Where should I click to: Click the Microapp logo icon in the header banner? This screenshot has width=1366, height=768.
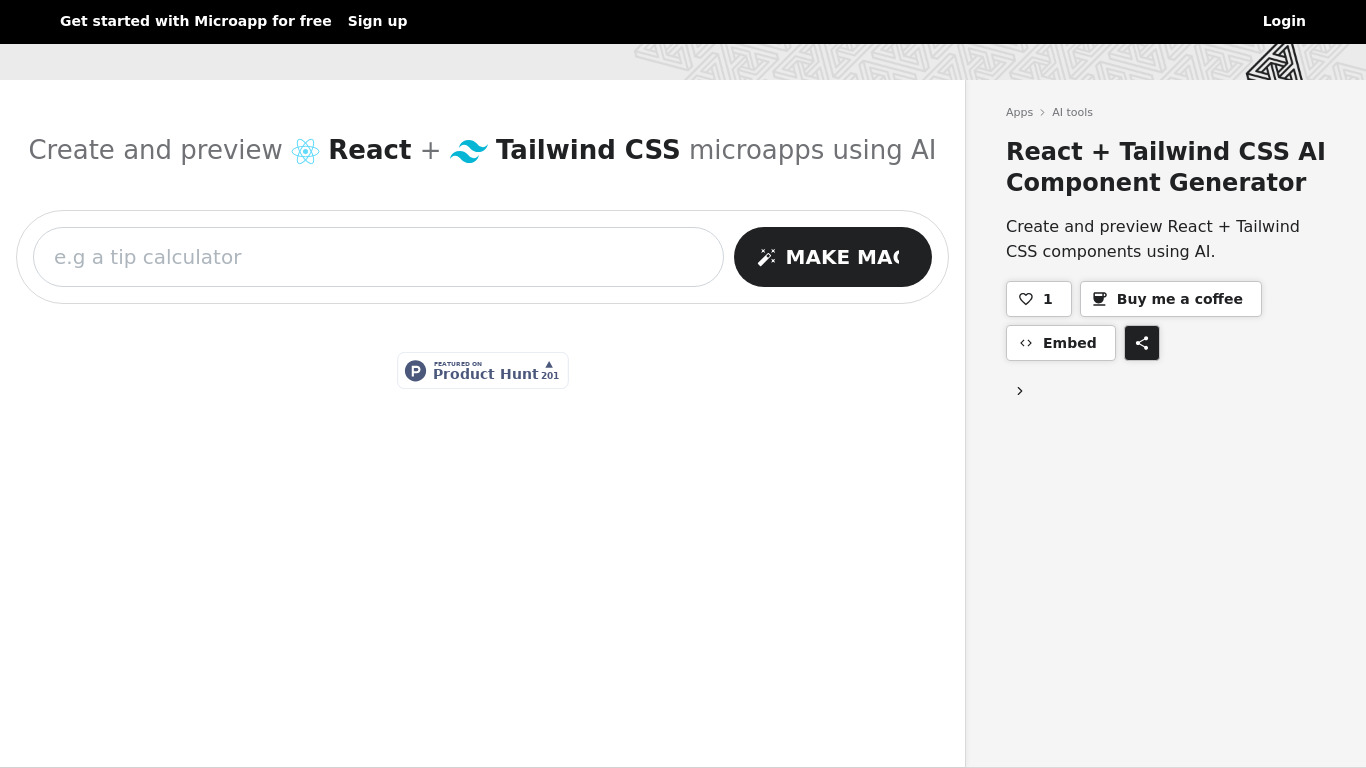coord(1274,62)
